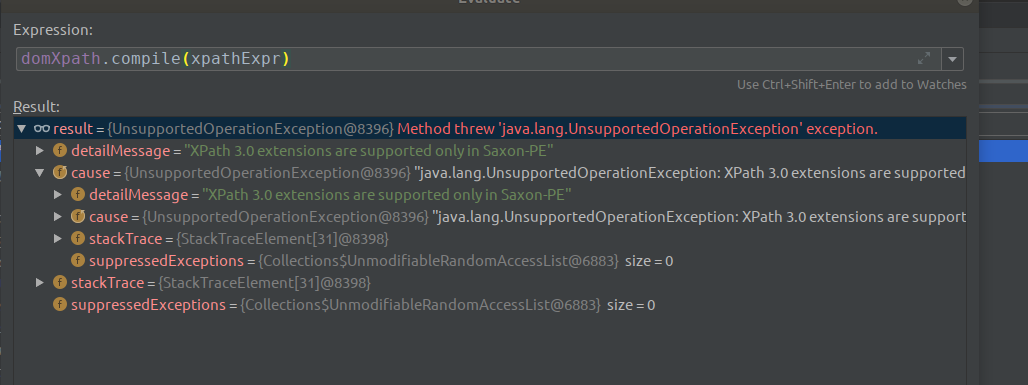Expand the nested detailMessage node under cause
This screenshot has height=385, width=1028.
(x=58, y=195)
